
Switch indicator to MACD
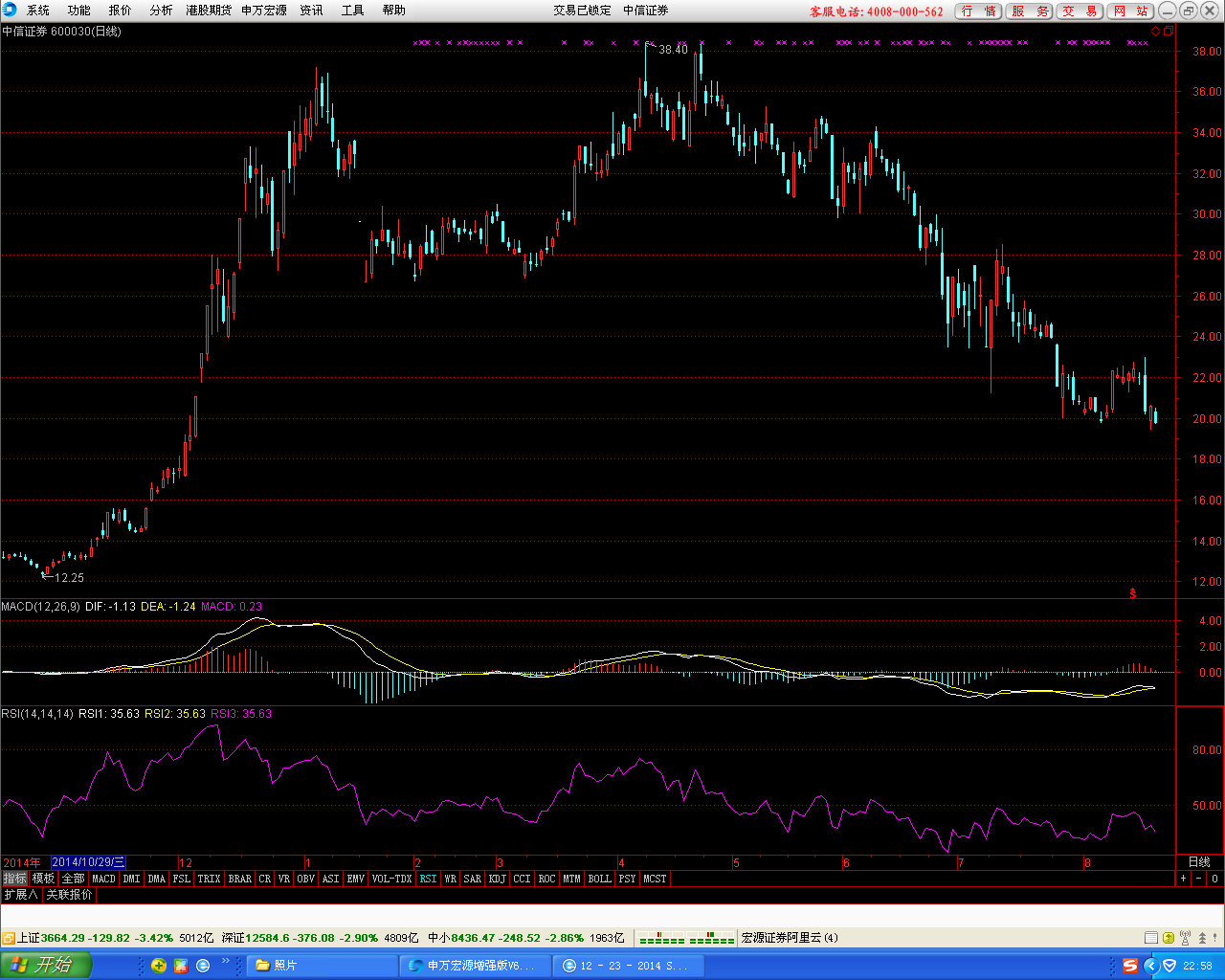[x=103, y=879]
